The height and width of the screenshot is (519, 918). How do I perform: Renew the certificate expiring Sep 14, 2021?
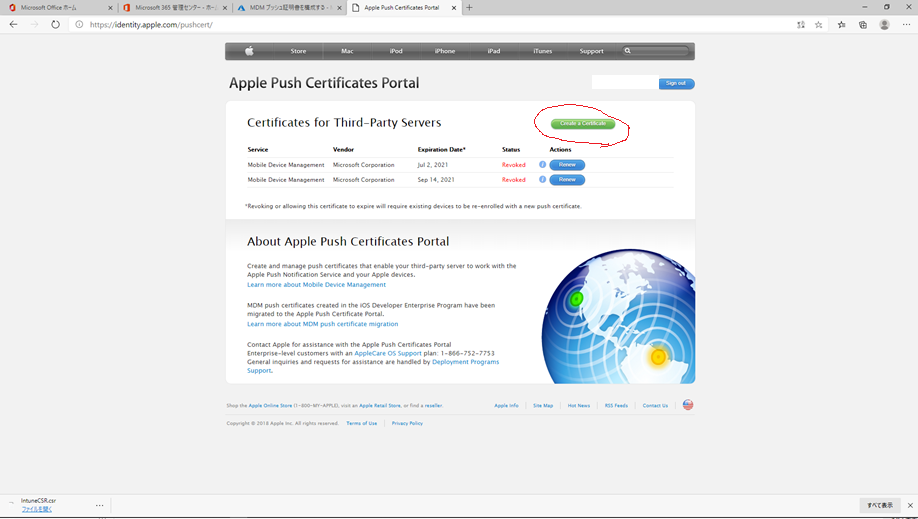click(567, 180)
